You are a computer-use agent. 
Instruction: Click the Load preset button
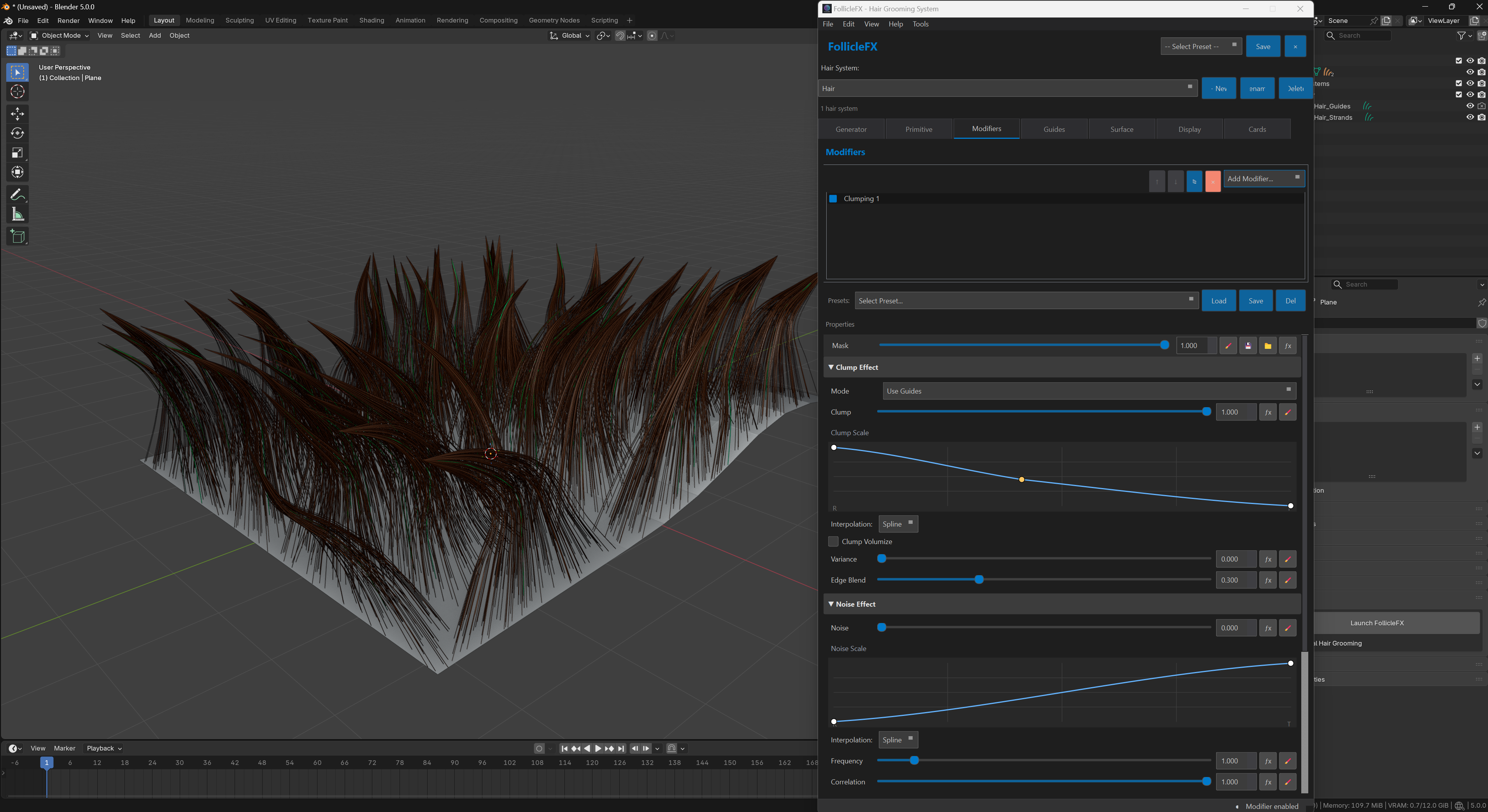coord(1218,300)
